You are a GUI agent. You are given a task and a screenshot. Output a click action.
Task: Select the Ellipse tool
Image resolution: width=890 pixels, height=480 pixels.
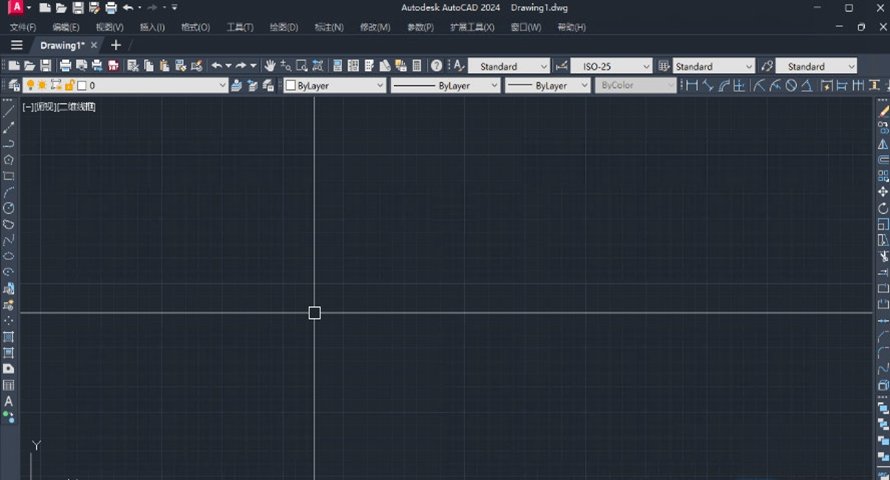9,256
